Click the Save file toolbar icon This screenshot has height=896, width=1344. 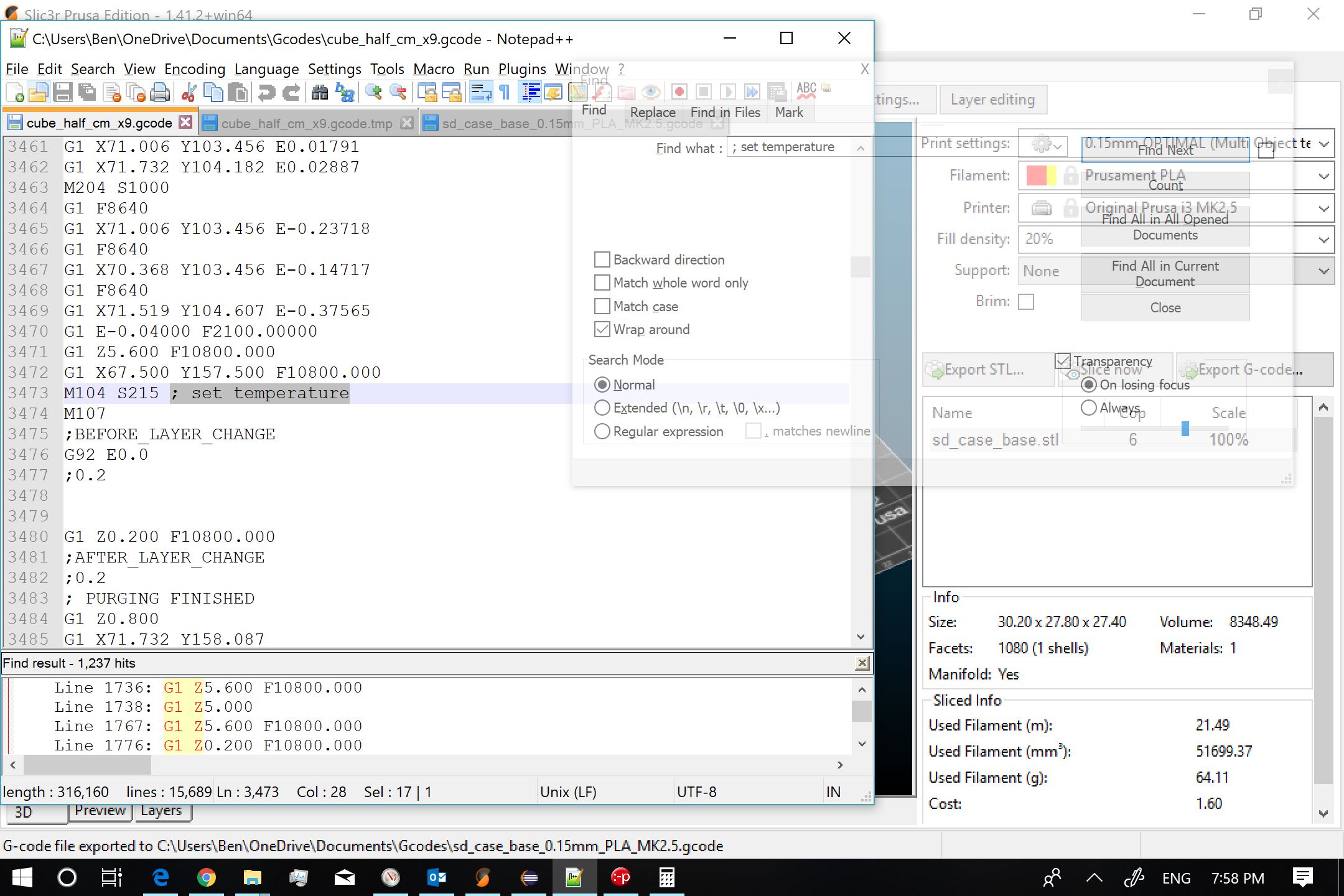click(62, 93)
